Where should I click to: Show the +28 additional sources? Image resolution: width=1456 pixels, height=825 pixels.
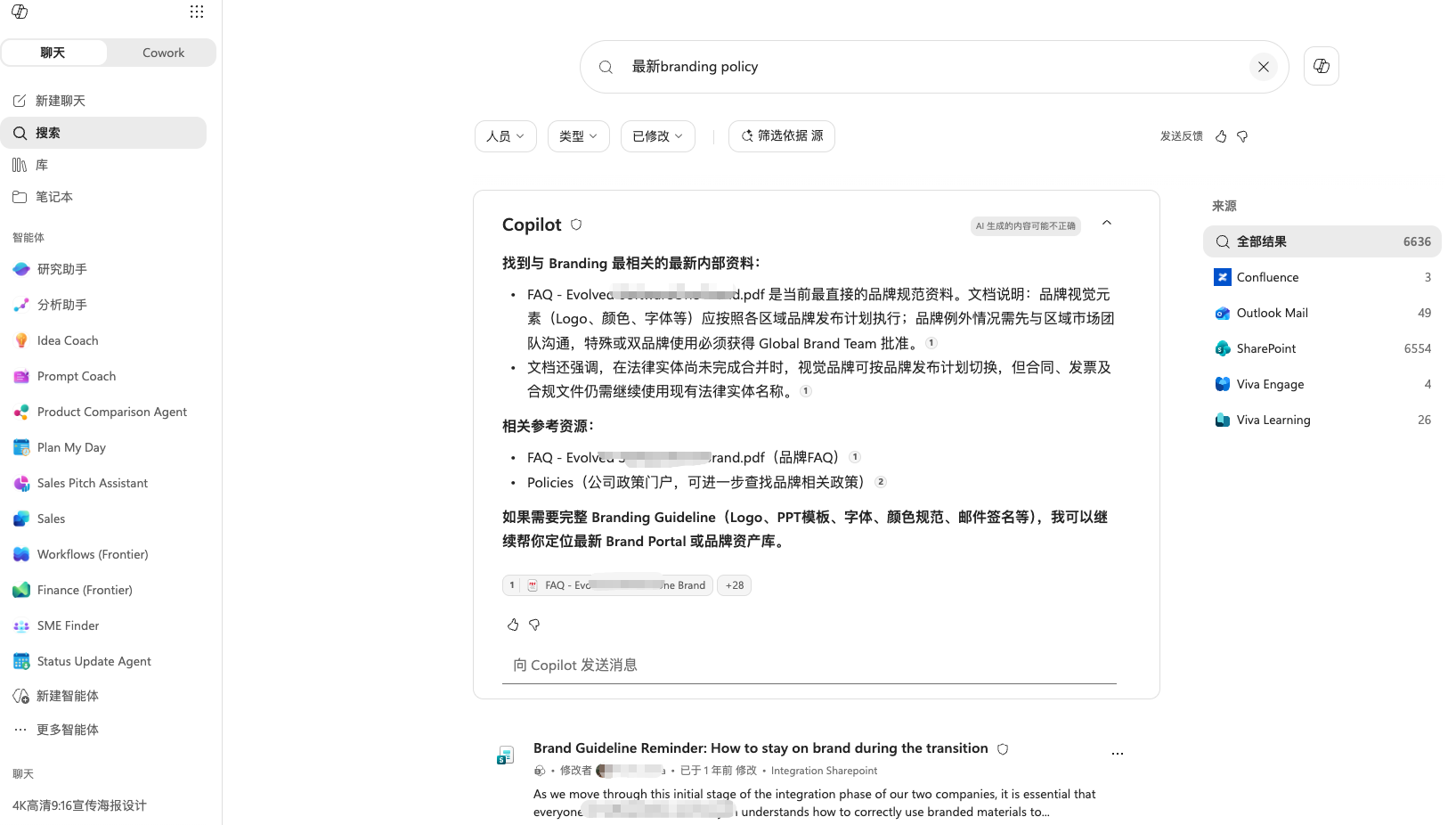[x=735, y=585]
